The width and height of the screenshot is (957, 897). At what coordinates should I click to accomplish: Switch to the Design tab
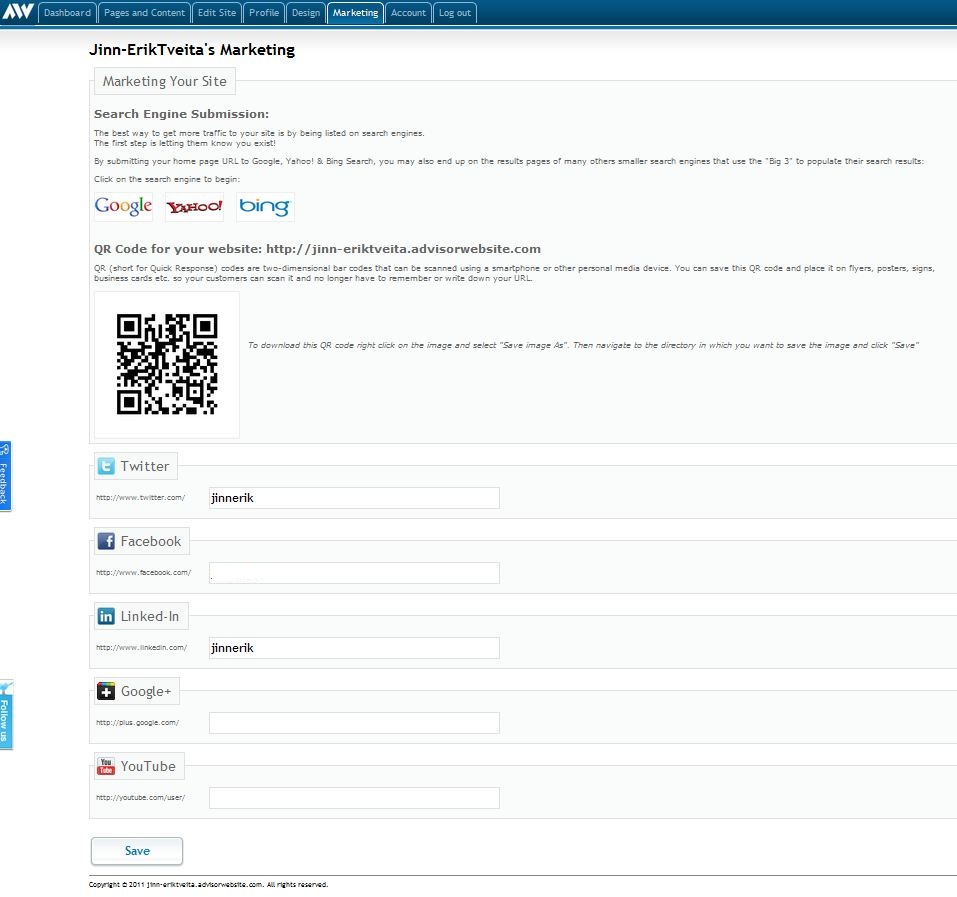pos(306,13)
